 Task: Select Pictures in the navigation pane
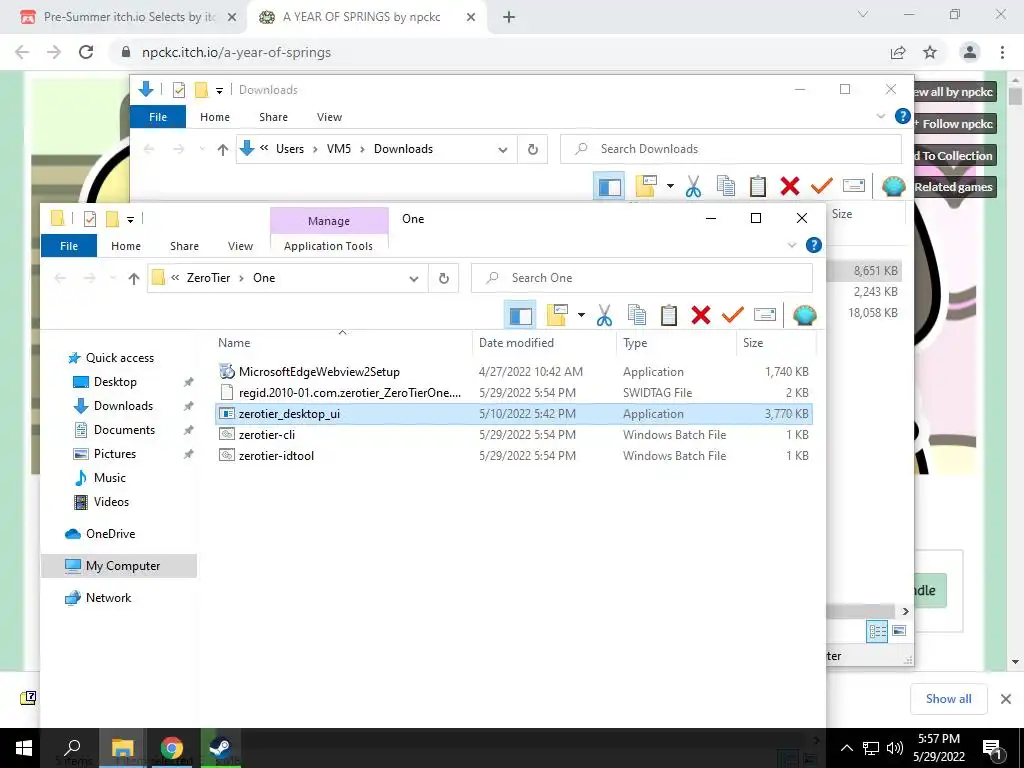pos(115,454)
